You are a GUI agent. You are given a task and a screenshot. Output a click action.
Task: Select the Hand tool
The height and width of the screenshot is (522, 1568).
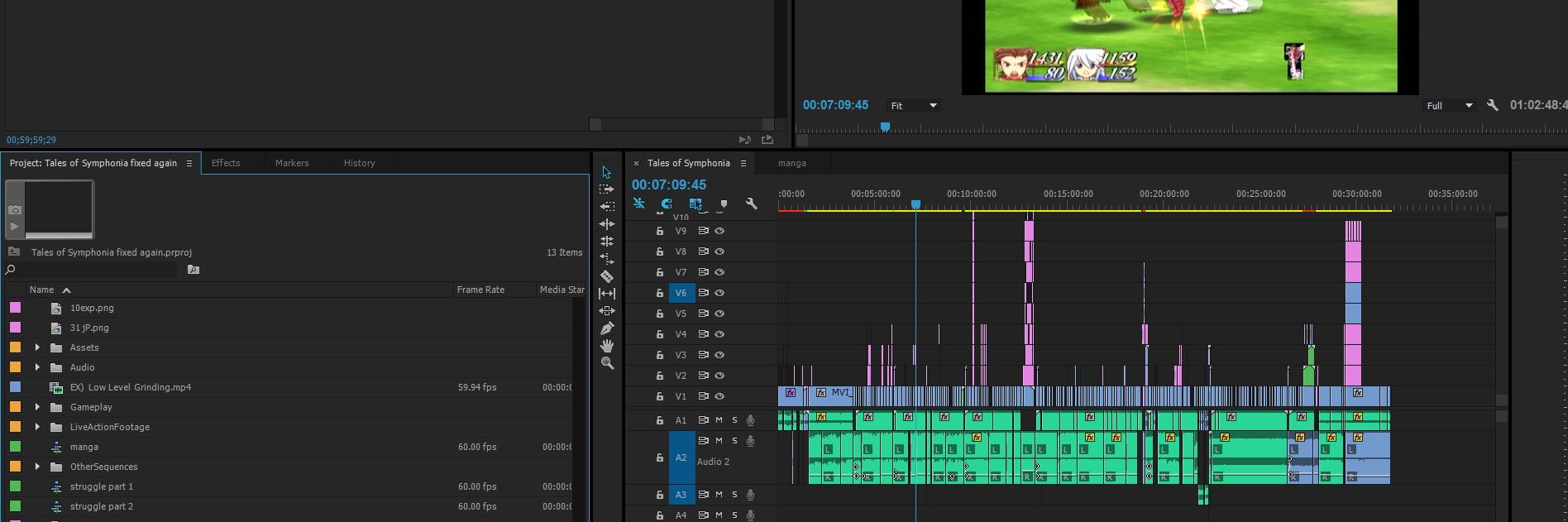606,346
